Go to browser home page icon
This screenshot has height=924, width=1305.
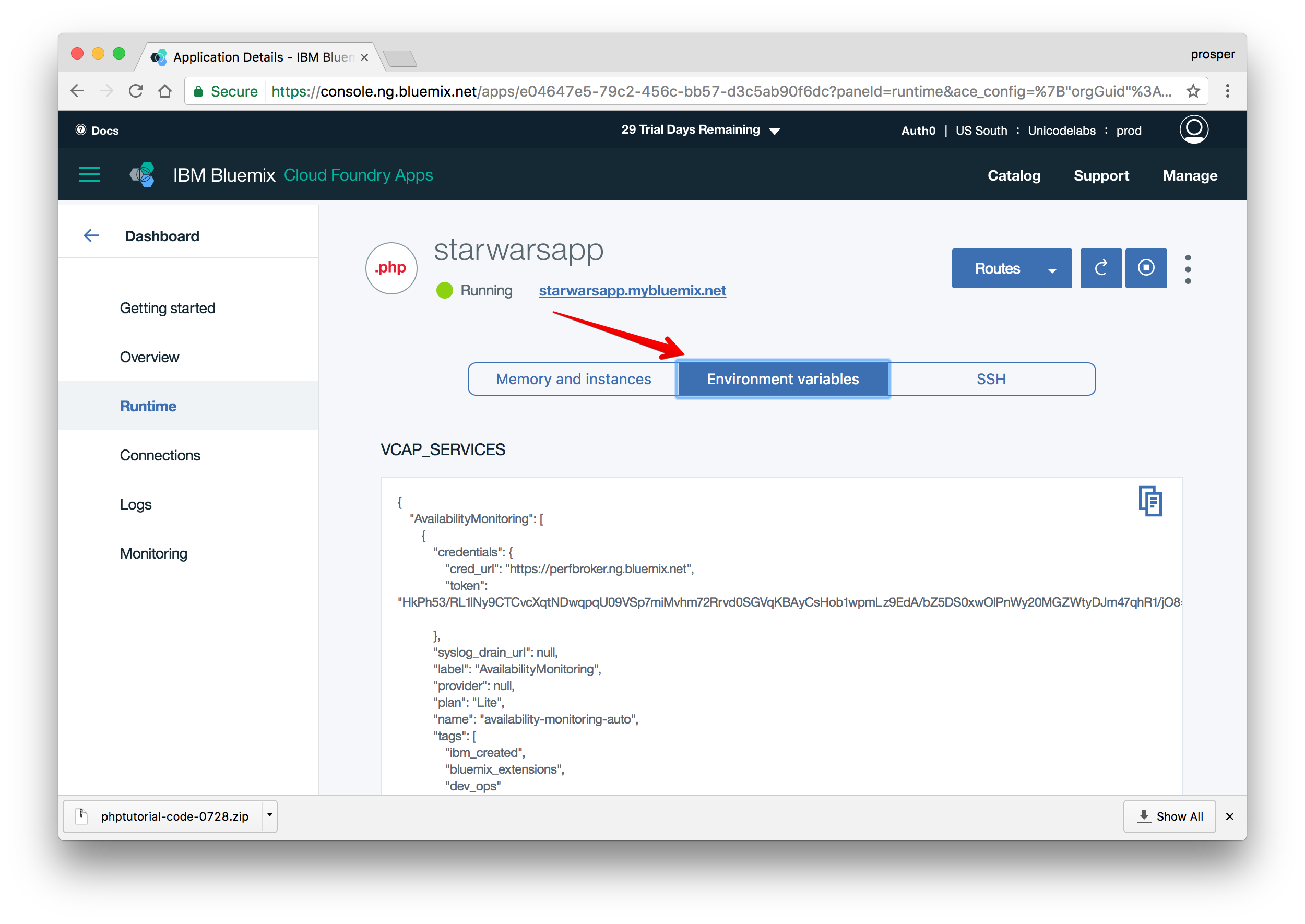[165, 91]
